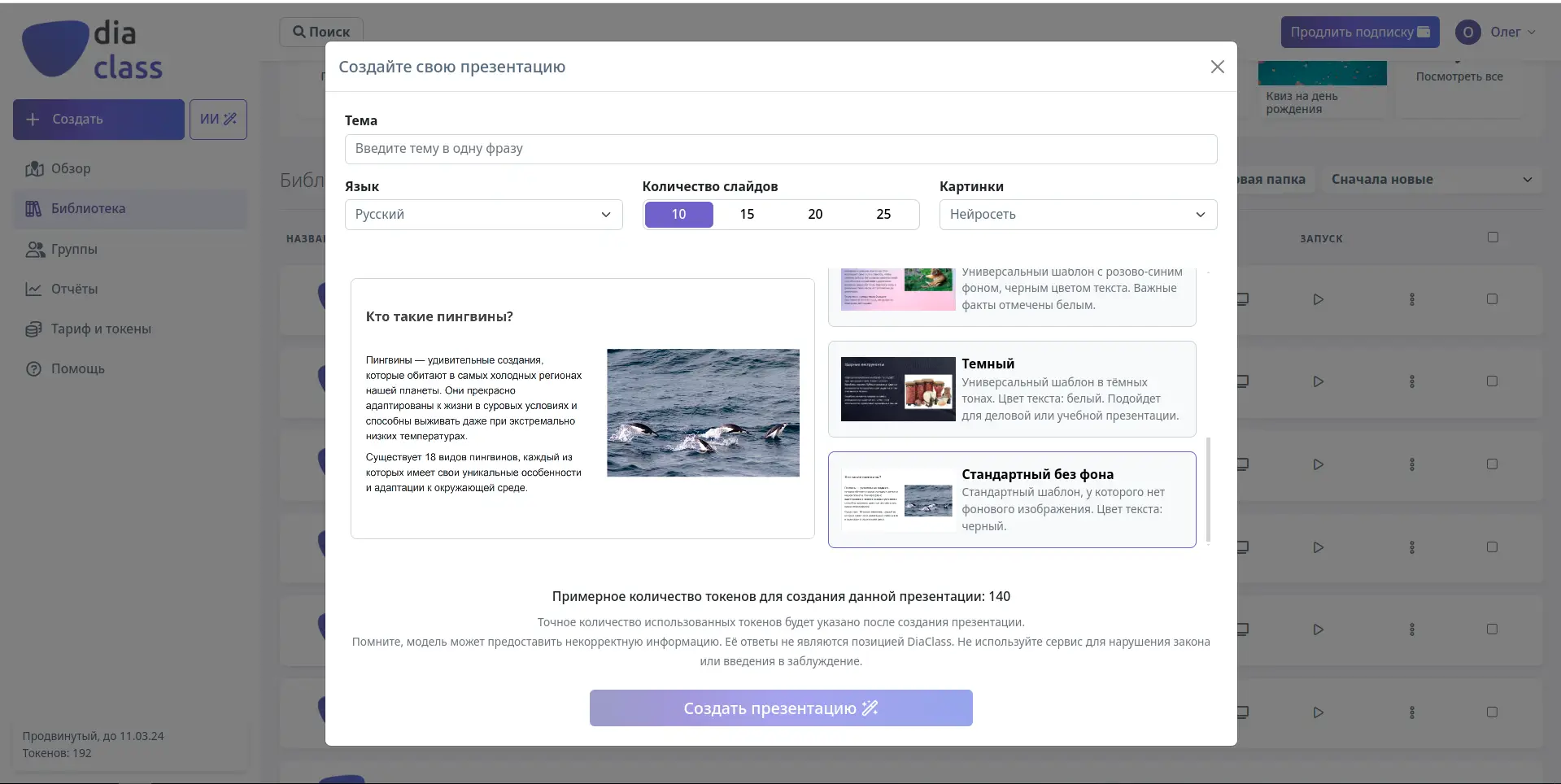Open Сначала новые sort dropdown
1561x784 pixels.
click(x=1432, y=180)
